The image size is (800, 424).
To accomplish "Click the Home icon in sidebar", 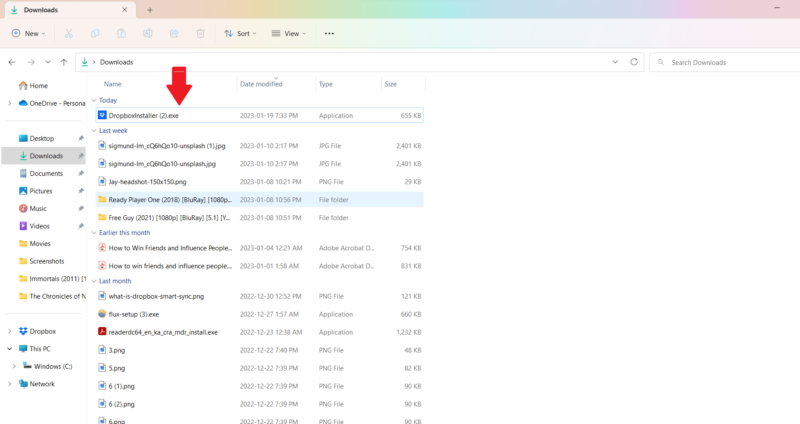I will tap(23, 86).
